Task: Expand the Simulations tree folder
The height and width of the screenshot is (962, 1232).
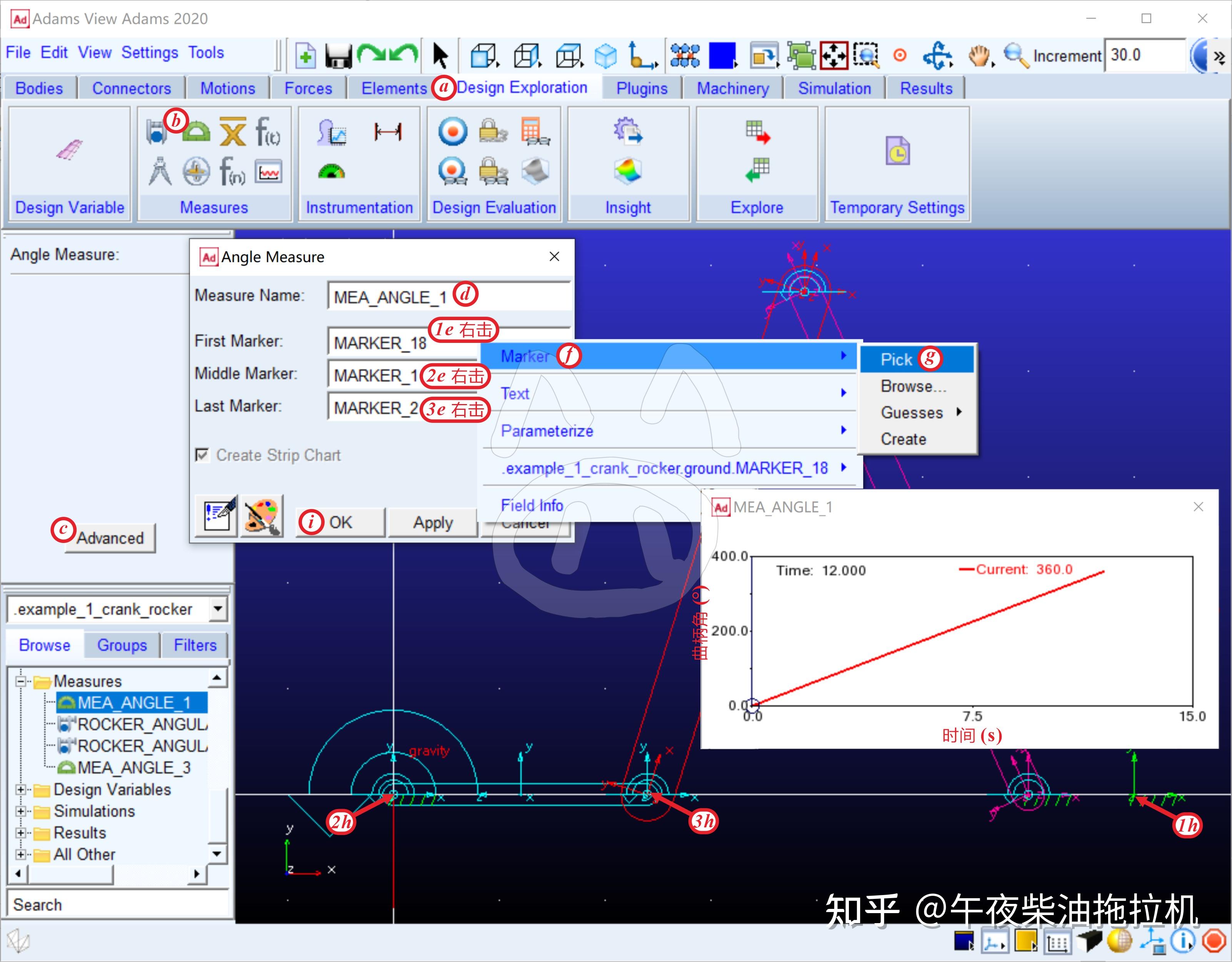Action: [20, 812]
